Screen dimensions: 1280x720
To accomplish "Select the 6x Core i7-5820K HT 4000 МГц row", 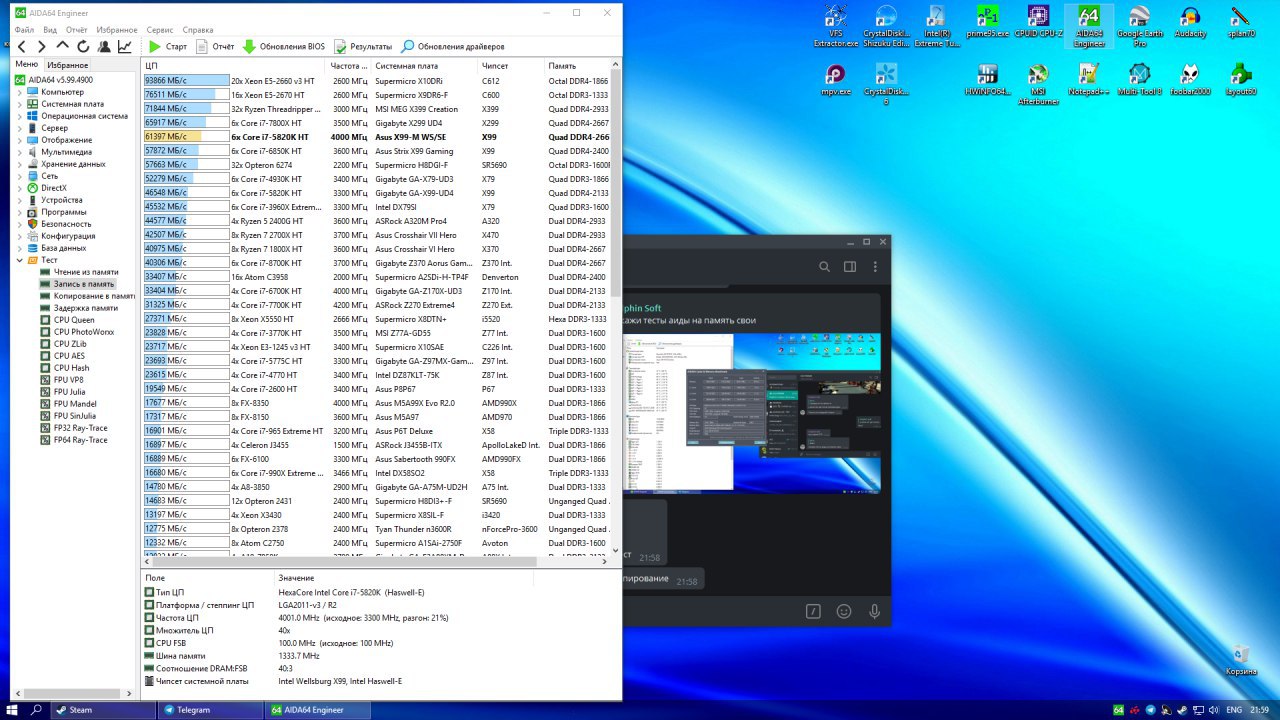I will point(376,137).
